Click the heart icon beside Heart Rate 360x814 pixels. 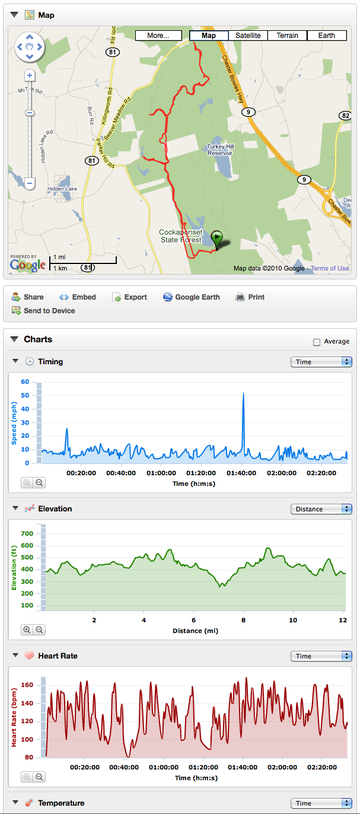coord(30,656)
